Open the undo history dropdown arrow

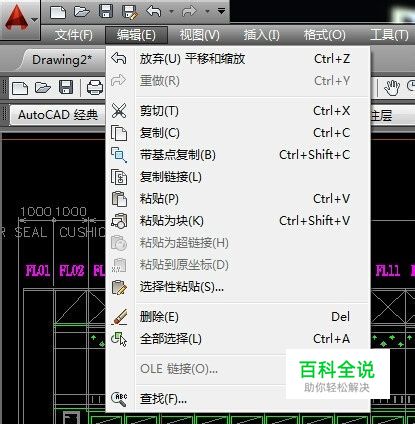(171, 12)
